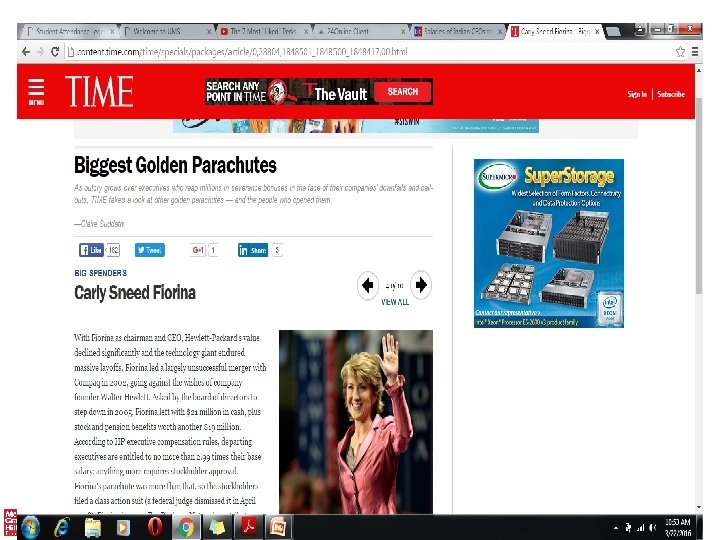Click the BIG SPENDERS category label
Image resolution: width=720 pixels, height=540 pixels.
101,273
